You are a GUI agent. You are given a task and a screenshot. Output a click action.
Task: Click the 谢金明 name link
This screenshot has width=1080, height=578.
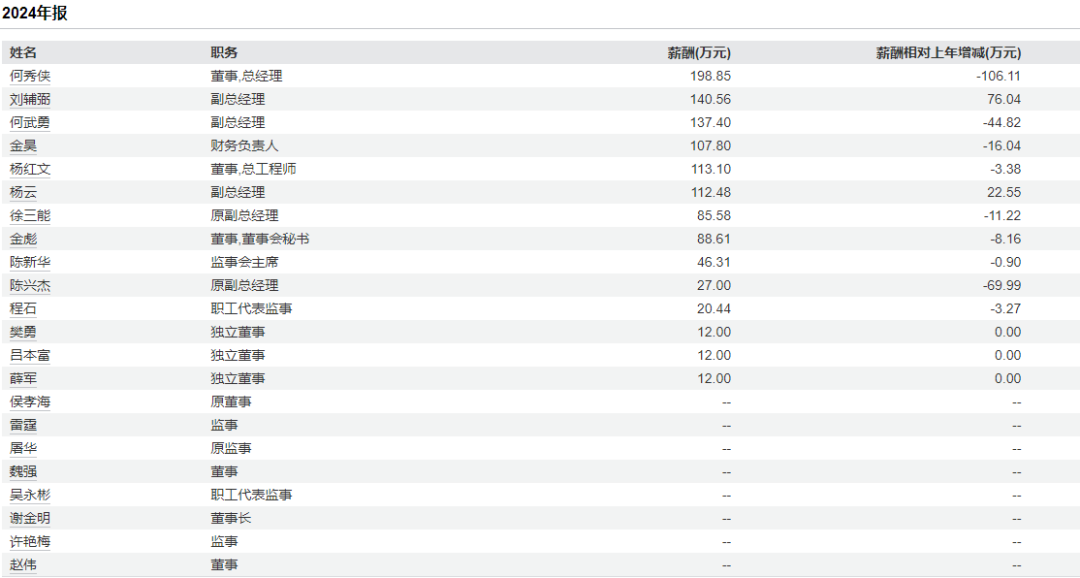coord(30,518)
